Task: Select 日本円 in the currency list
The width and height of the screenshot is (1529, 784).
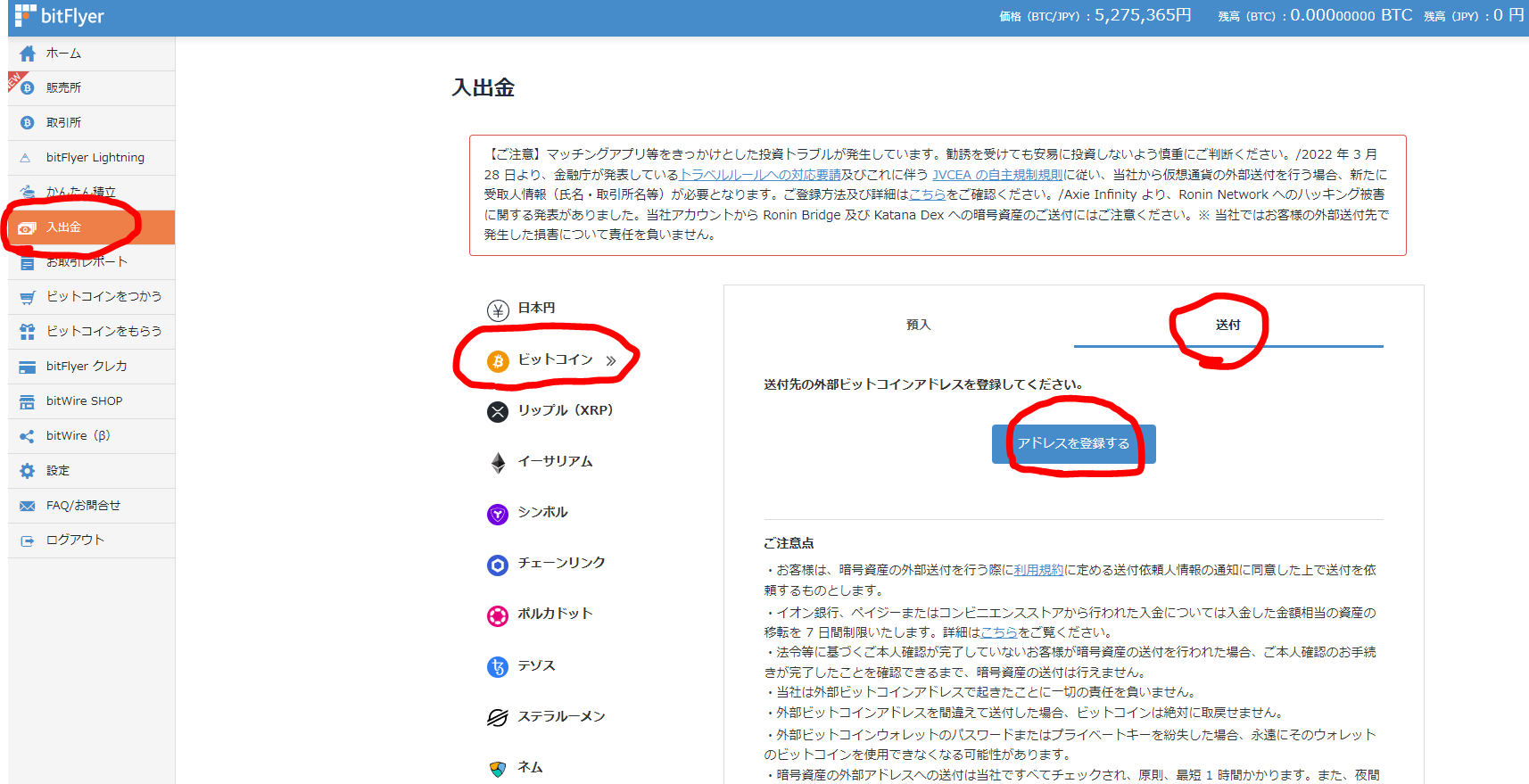Action: click(536, 308)
